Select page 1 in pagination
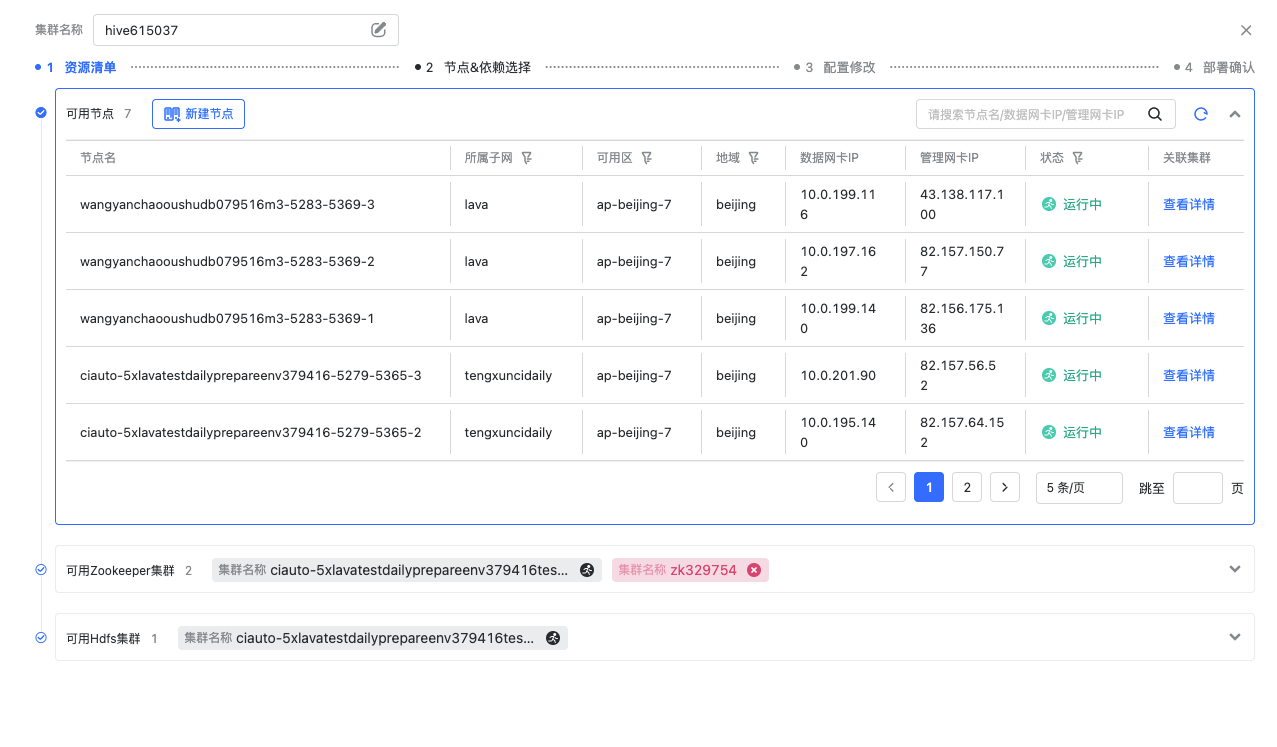The width and height of the screenshot is (1277, 747). [929, 487]
